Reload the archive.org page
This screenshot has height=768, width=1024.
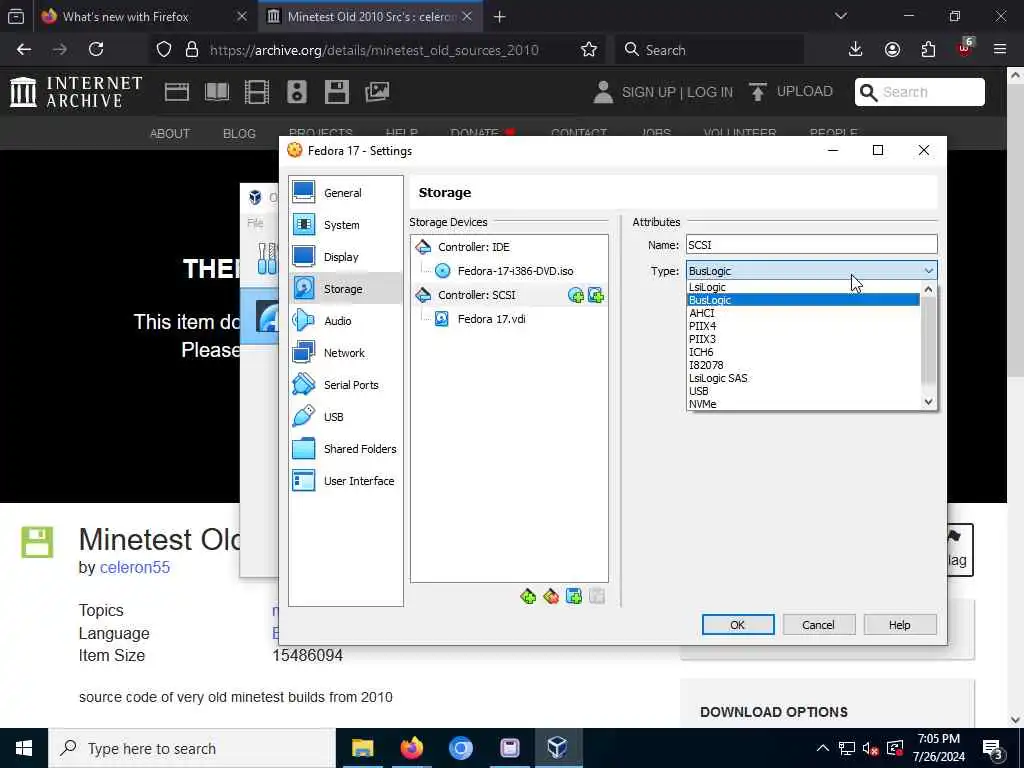click(x=96, y=49)
